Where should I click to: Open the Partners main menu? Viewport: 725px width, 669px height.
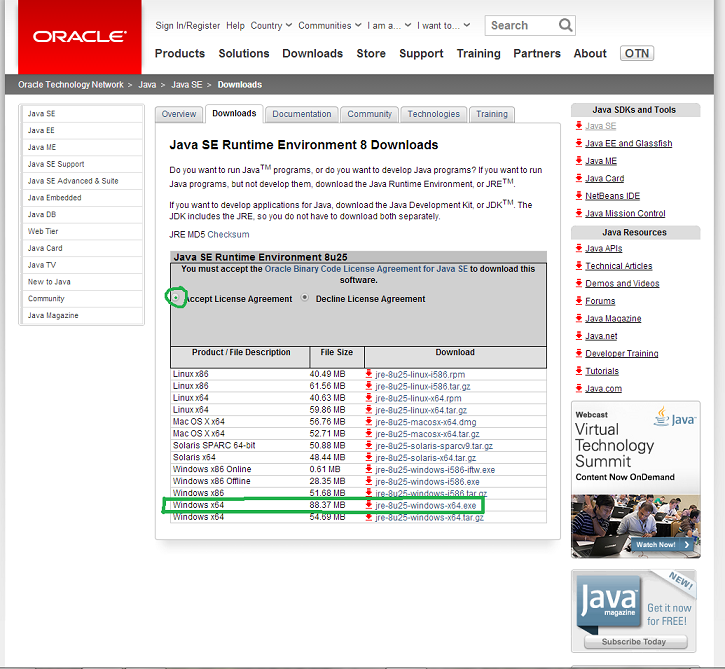pyautogui.click(x=537, y=54)
